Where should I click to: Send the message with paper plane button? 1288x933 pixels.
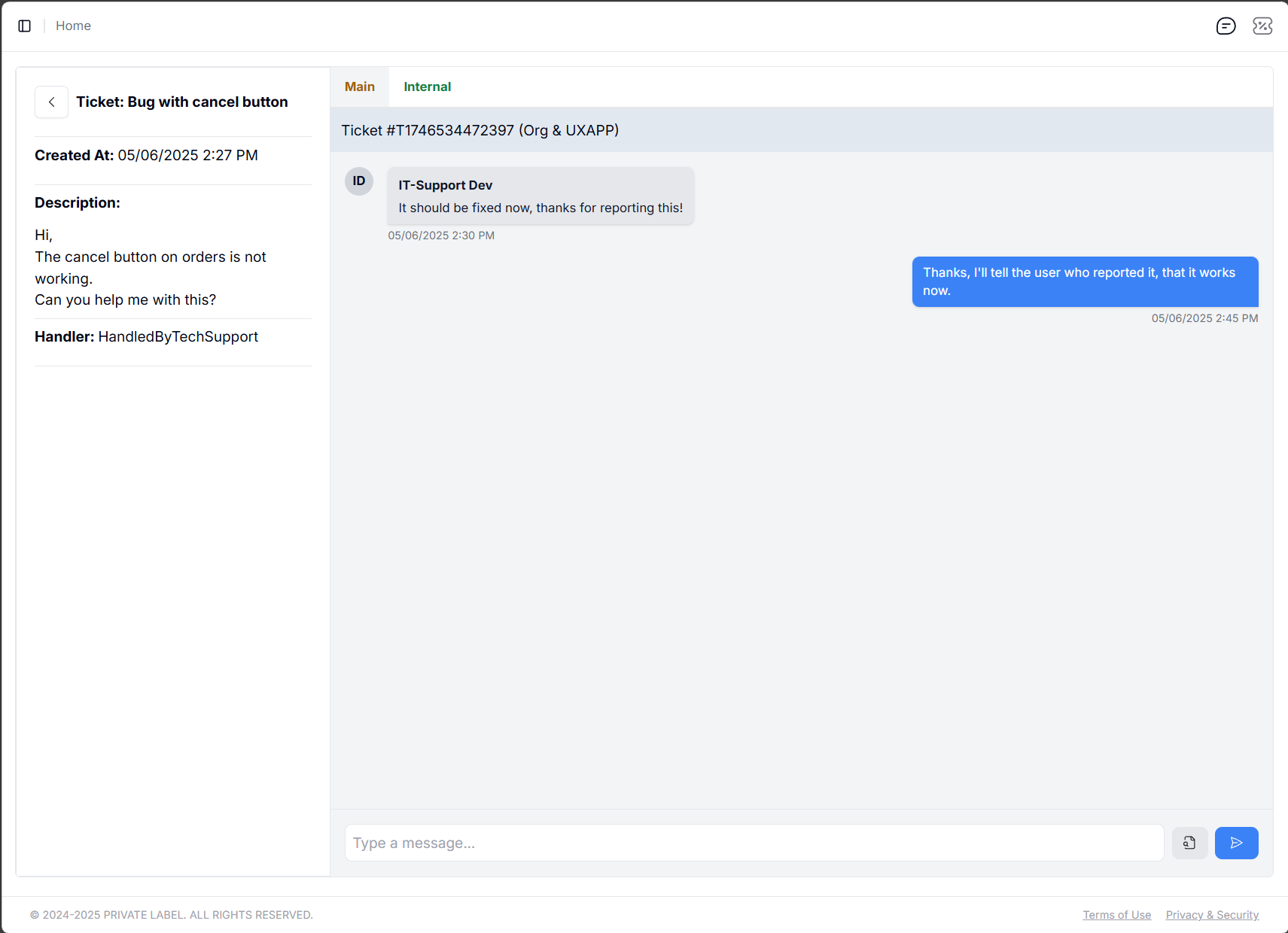coord(1236,843)
